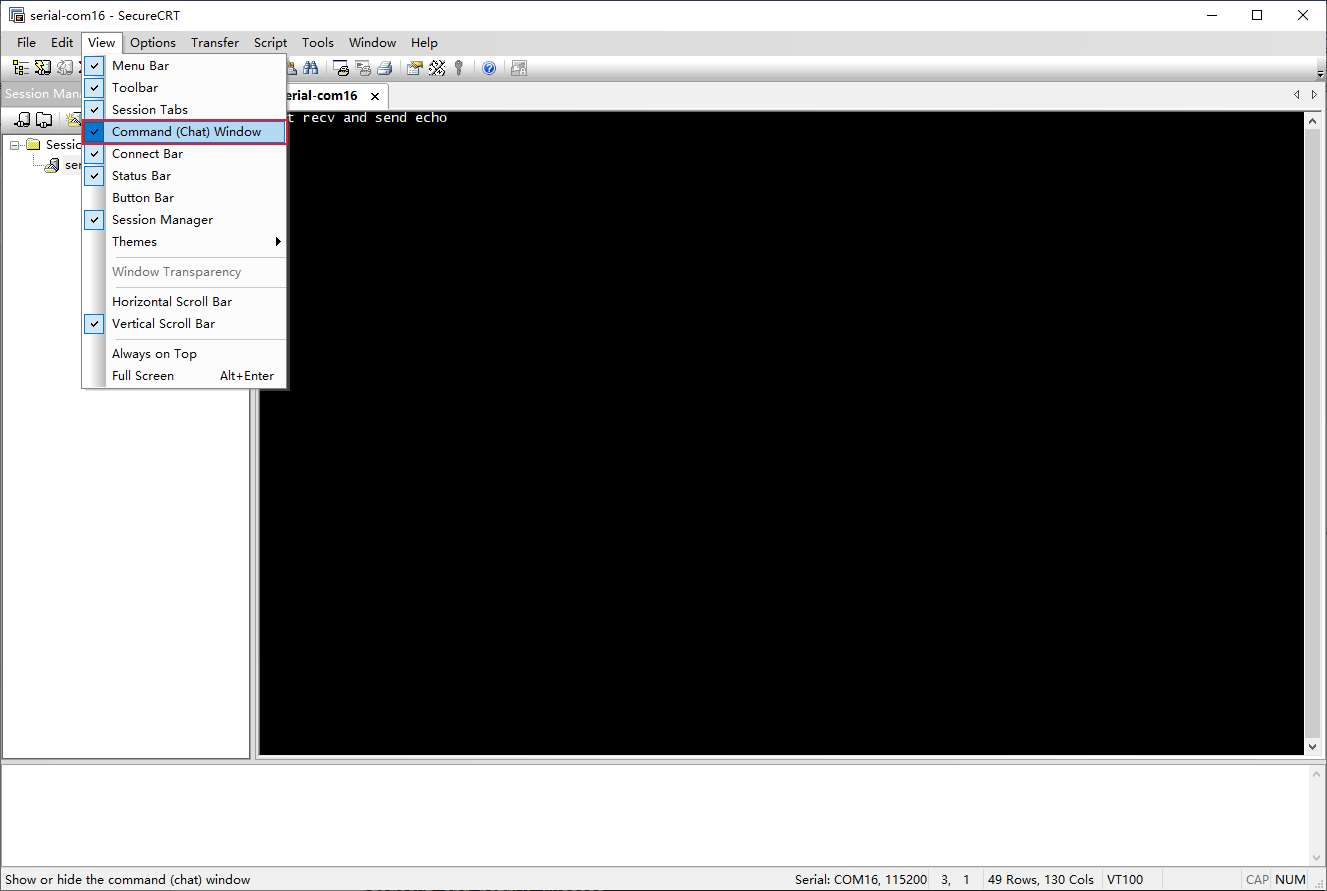Toggle Toolbar visibility in View menu

pyautogui.click(x=185, y=88)
